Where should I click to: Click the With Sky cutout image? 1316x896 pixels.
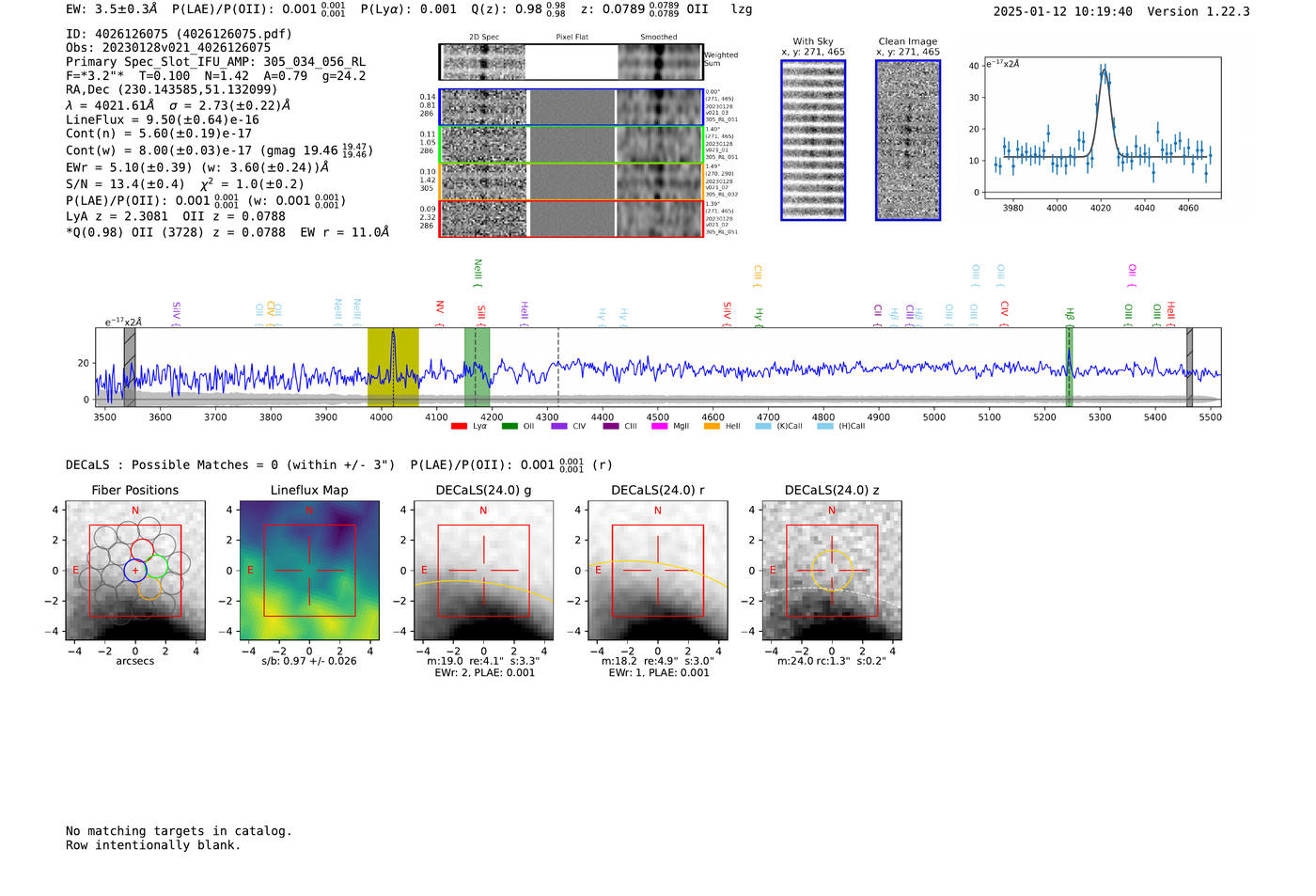coord(813,140)
